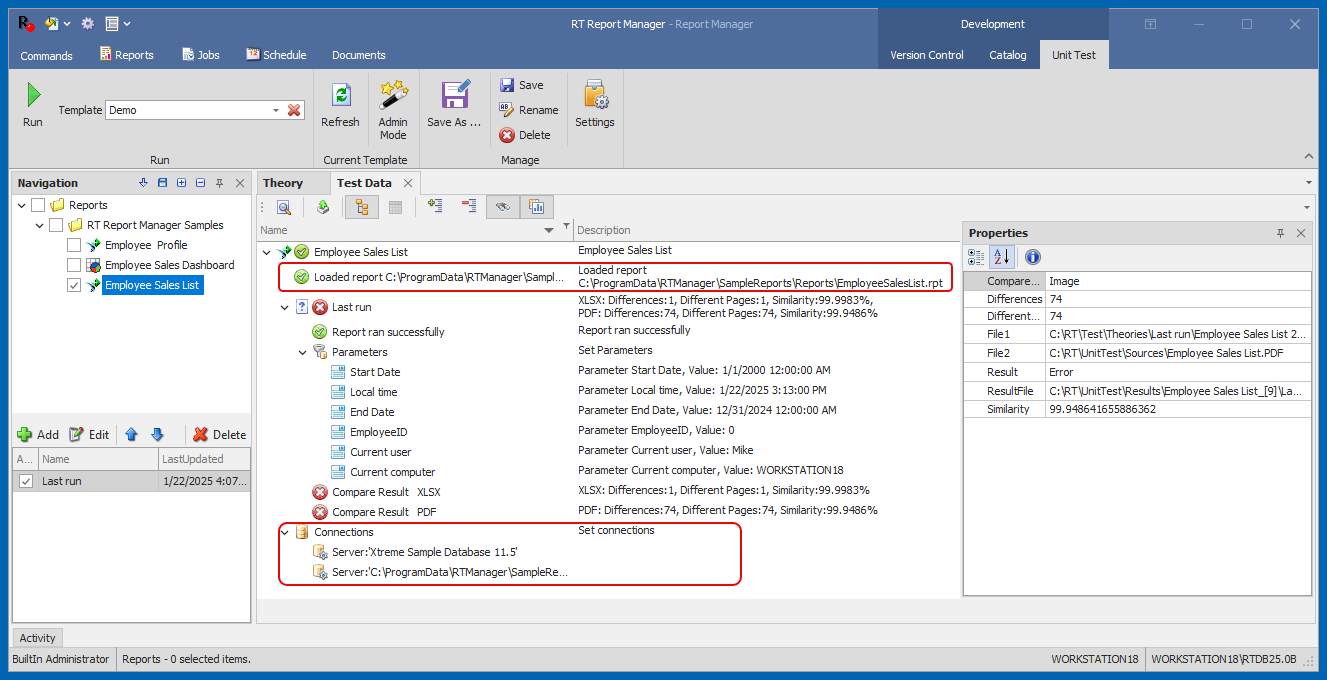Image resolution: width=1327 pixels, height=680 pixels.
Task: Switch to the Theory tab
Action: [283, 183]
